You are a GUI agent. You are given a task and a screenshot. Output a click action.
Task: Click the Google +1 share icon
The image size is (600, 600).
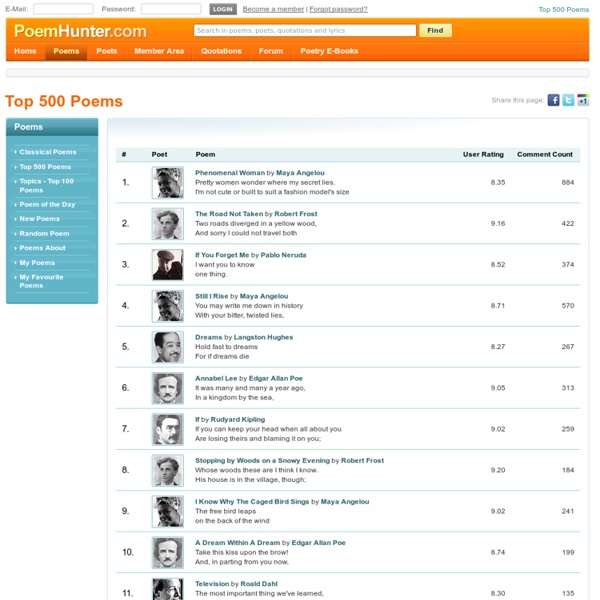point(583,100)
